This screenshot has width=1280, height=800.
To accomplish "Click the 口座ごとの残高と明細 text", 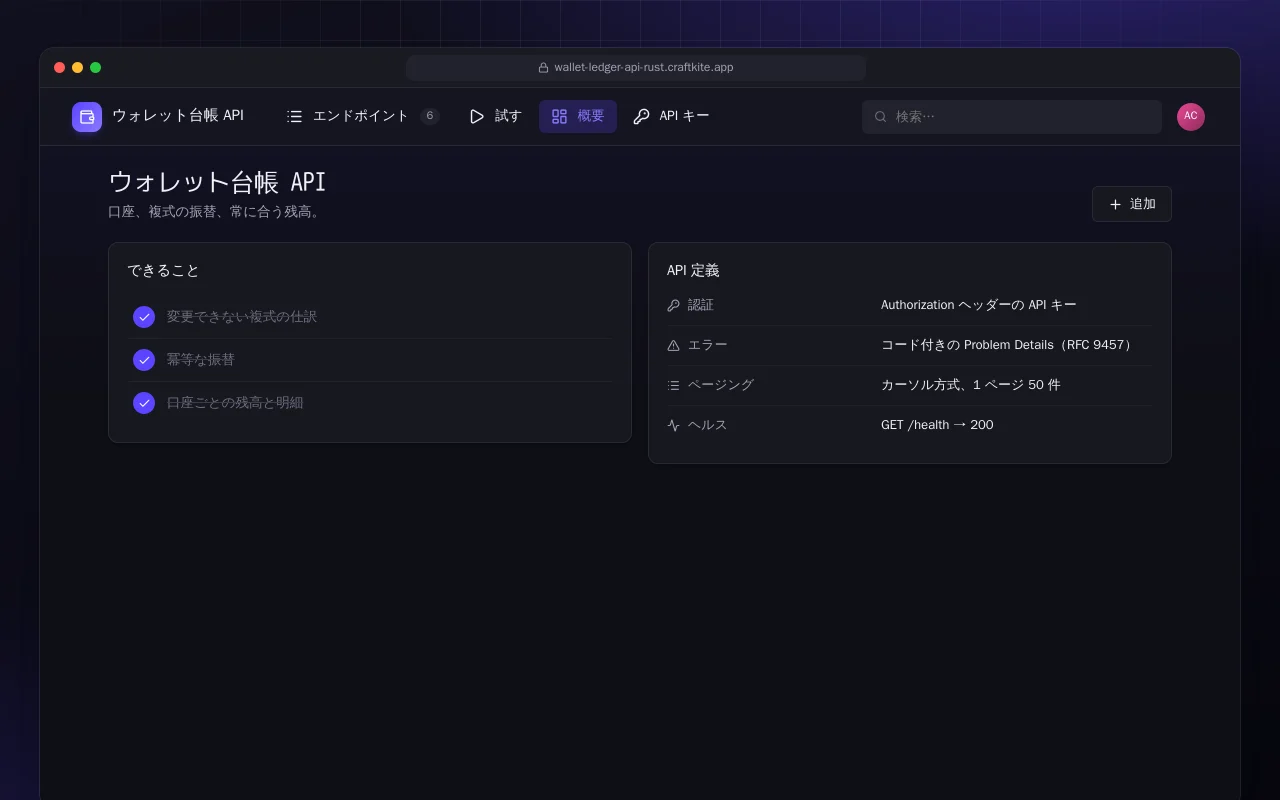I will coord(235,403).
